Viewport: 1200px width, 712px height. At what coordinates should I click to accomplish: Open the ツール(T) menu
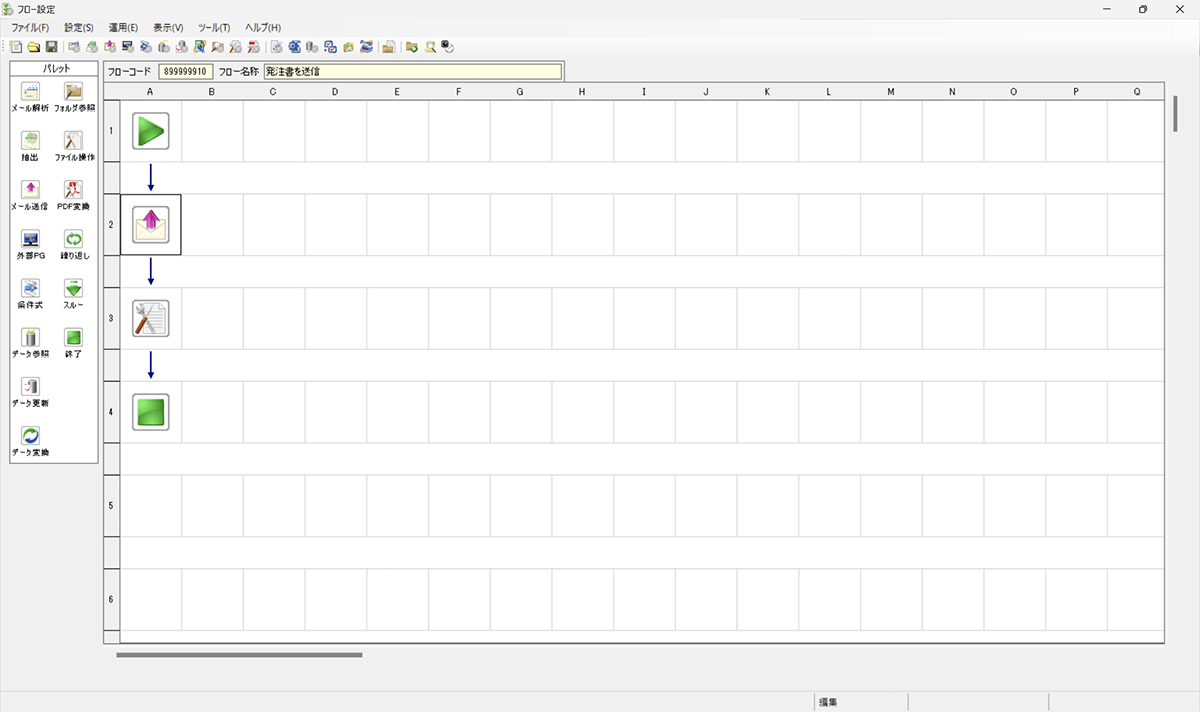(x=214, y=27)
